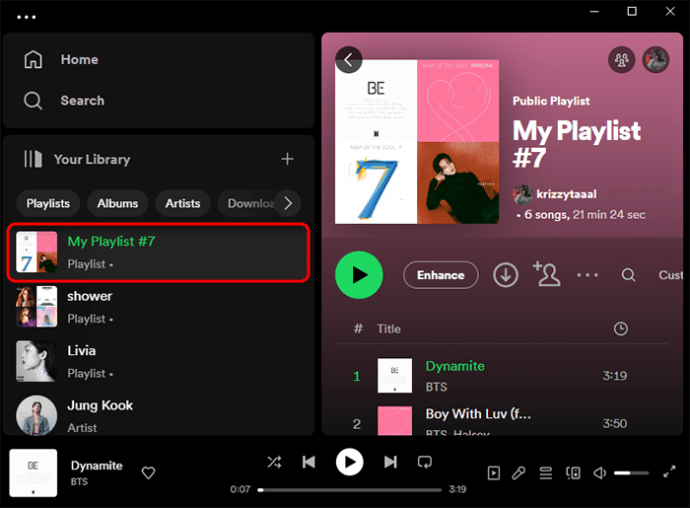
Task: Collapse Your Library via the library icon
Action: 33,159
